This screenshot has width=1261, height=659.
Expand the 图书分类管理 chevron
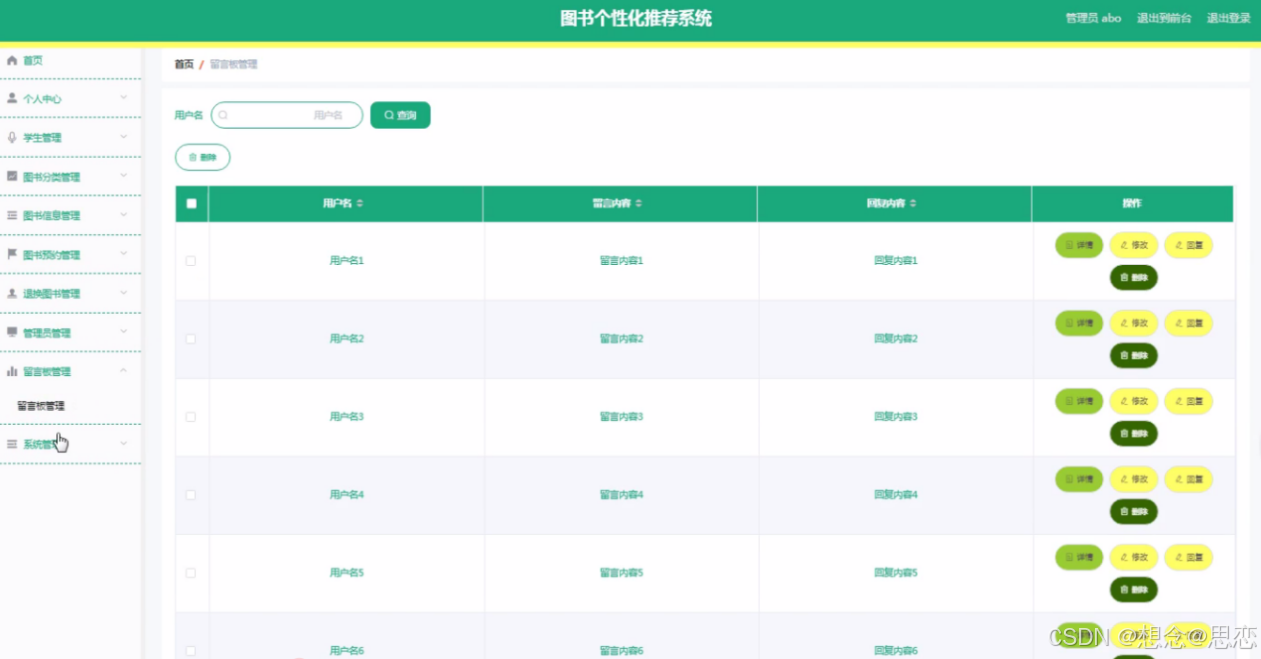pyautogui.click(x=124, y=176)
